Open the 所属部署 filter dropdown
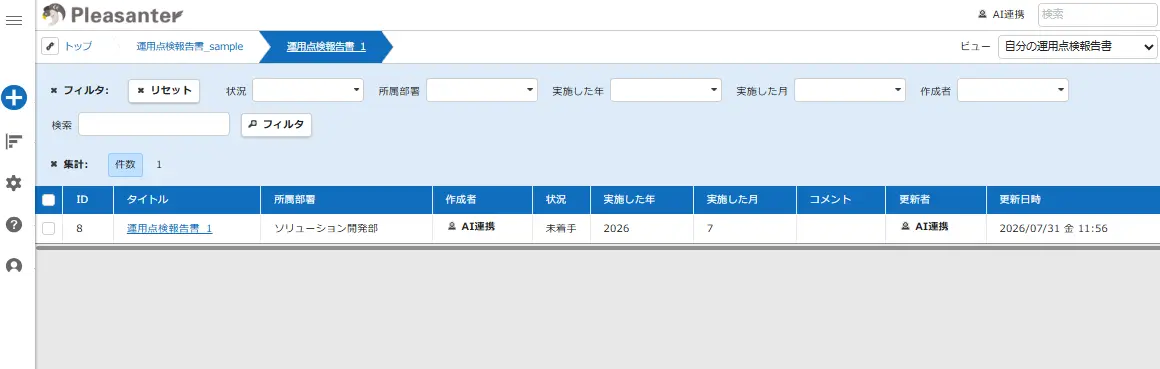1160x369 pixels. tap(482, 90)
